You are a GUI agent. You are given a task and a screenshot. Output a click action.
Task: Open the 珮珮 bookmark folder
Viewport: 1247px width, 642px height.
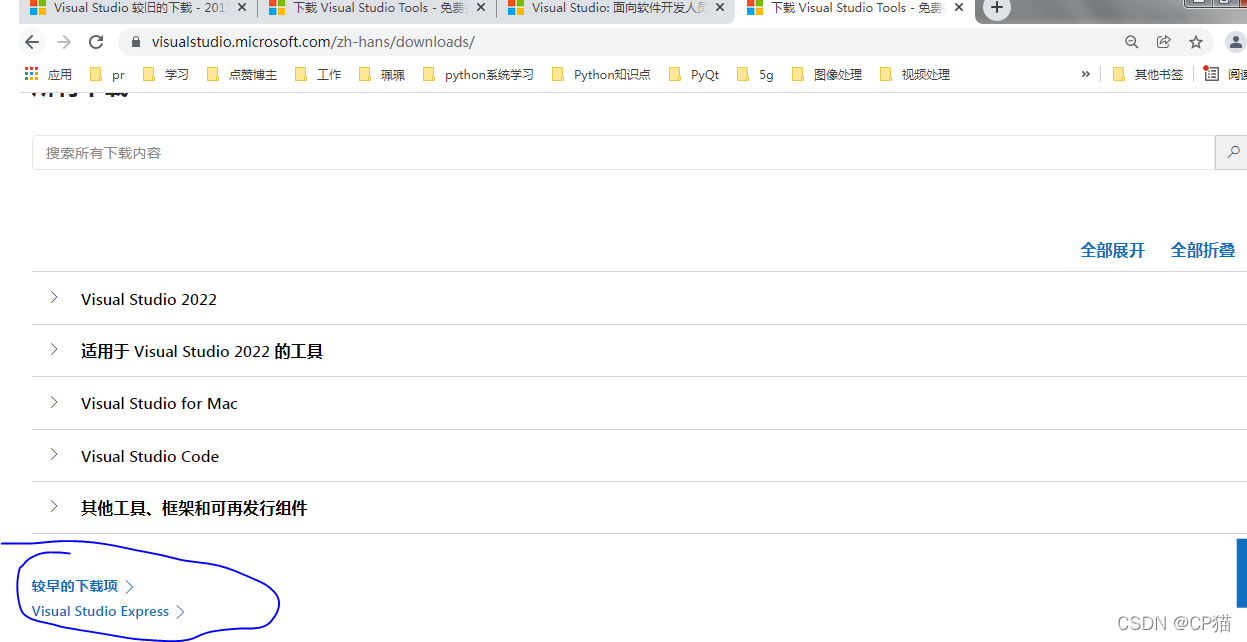(x=381, y=74)
